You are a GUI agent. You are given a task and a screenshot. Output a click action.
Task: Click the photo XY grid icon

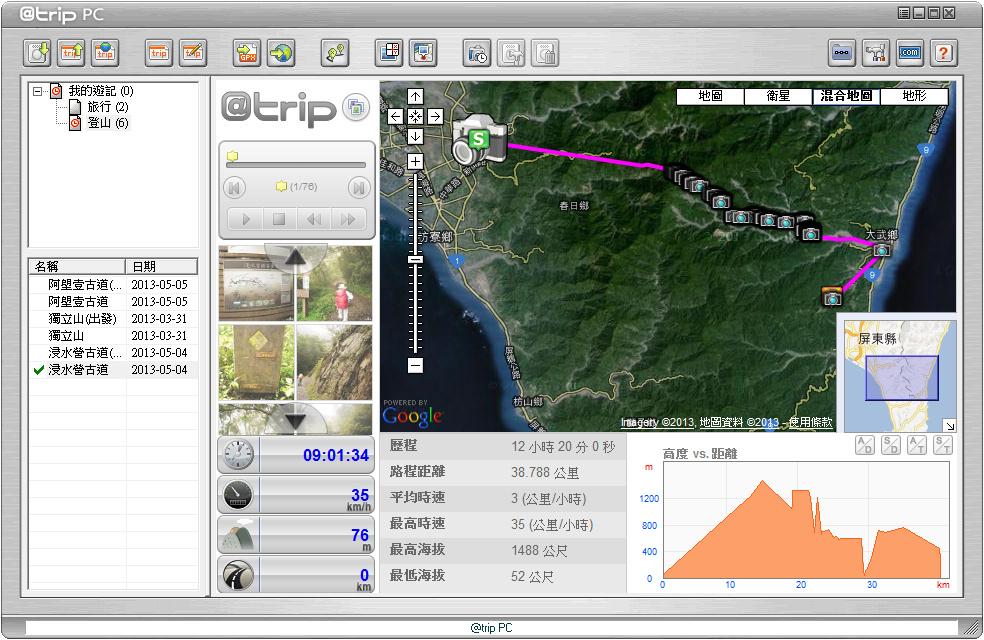389,53
